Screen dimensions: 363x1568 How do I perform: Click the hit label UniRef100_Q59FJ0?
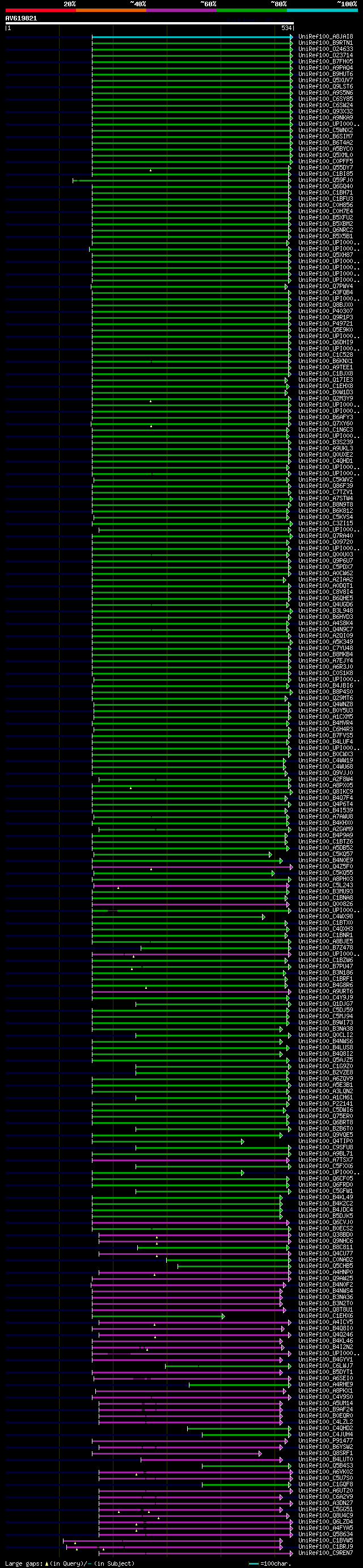click(325, 180)
